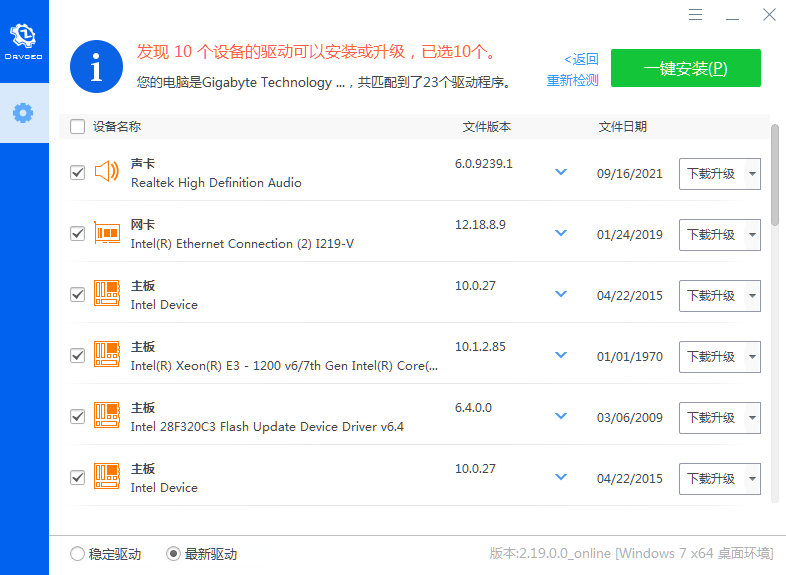This screenshot has width=786, height=575.
Task: Open 下载升级 dropdown arrow for 28F320C3 Flash row
Action: pos(752,418)
